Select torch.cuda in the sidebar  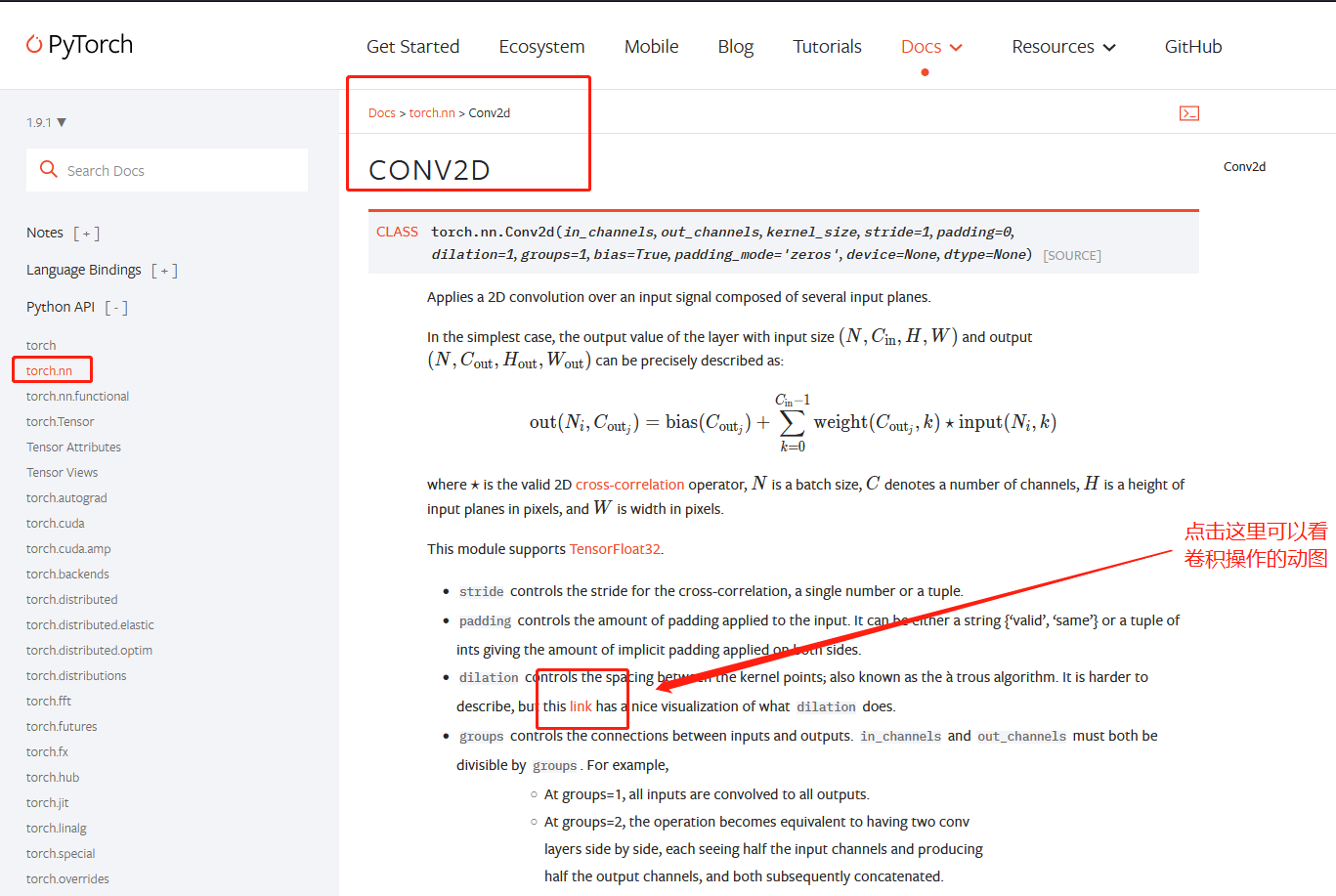click(x=55, y=523)
